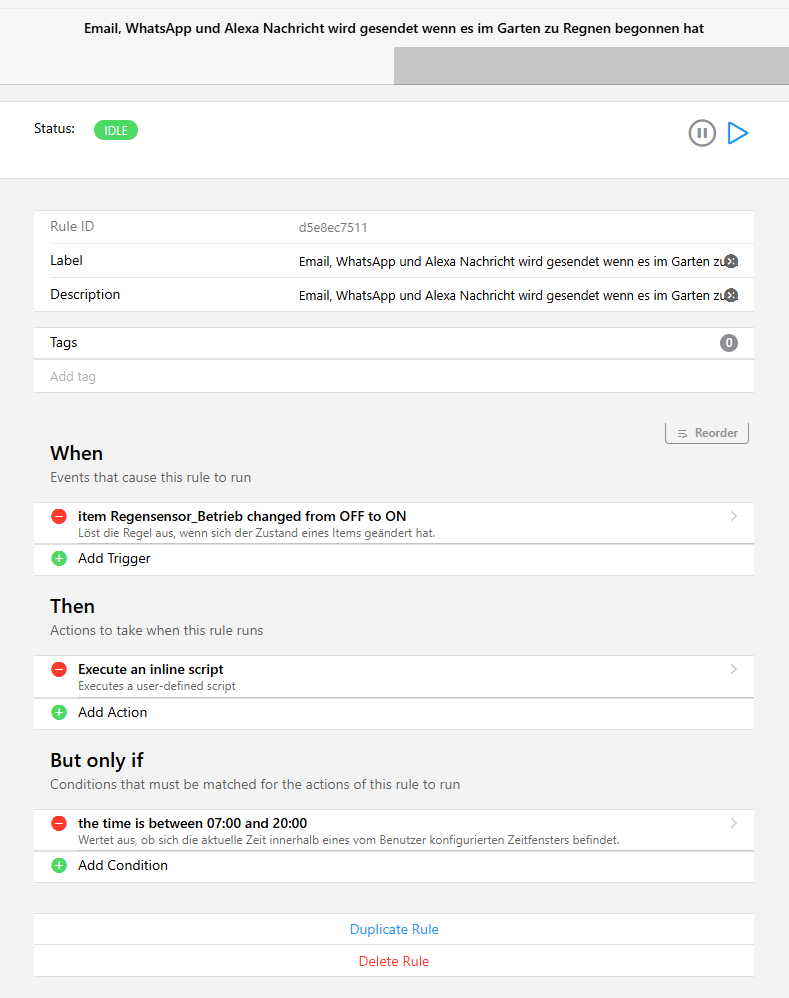This screenshot has width=789, height=998.
Task: Click Duplicate Rule
Action: [394, 929]
